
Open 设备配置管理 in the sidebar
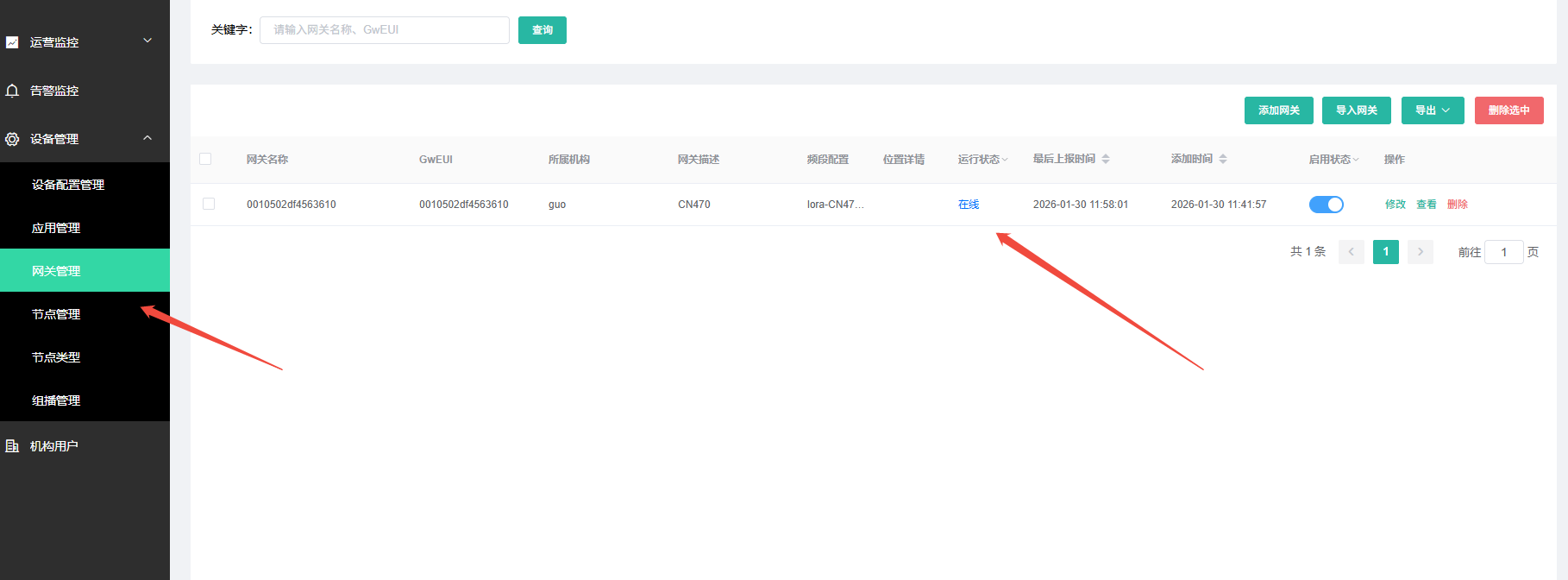pyautogui.click(x=68, y=185)
